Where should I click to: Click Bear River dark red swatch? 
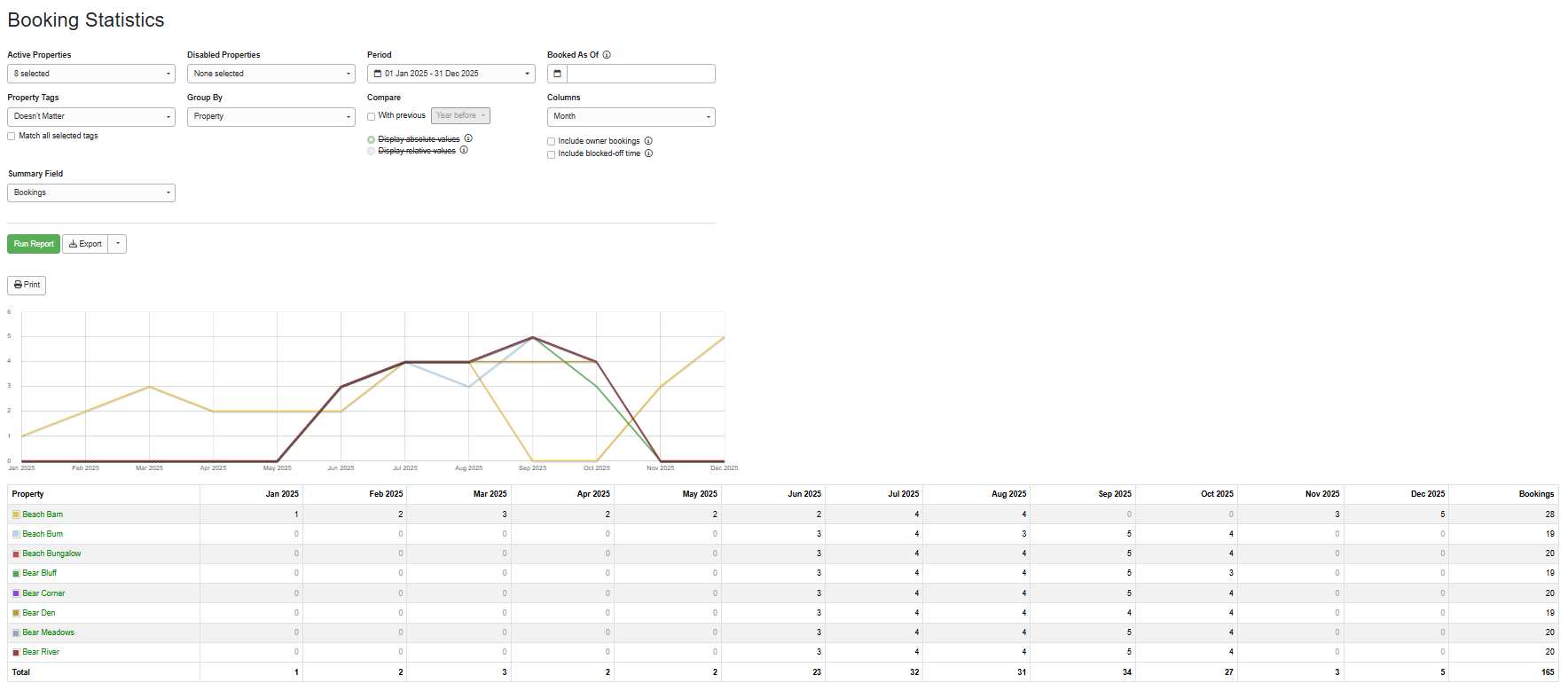(x=16, y=653)
